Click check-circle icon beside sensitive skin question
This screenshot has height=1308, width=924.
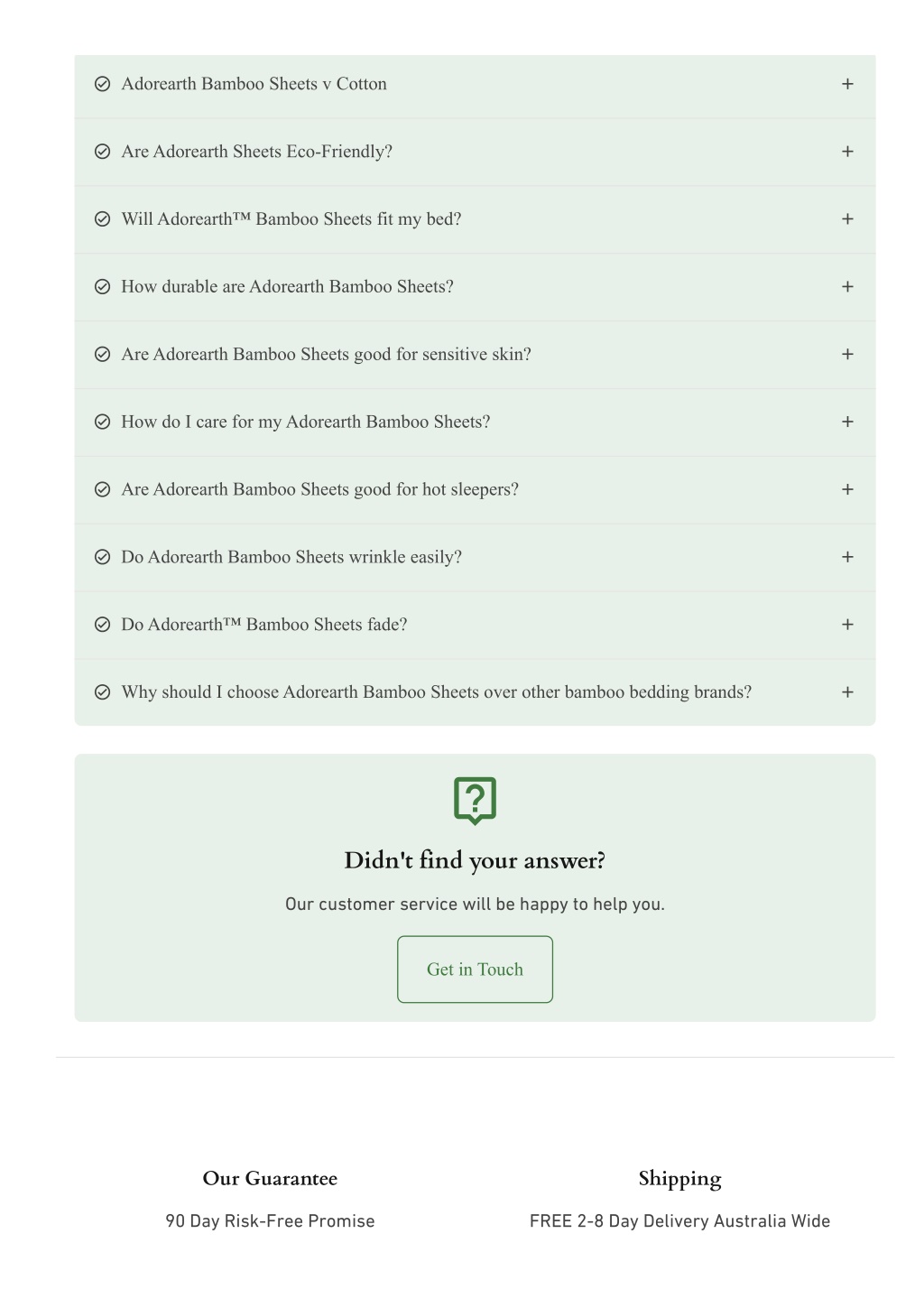103,355
